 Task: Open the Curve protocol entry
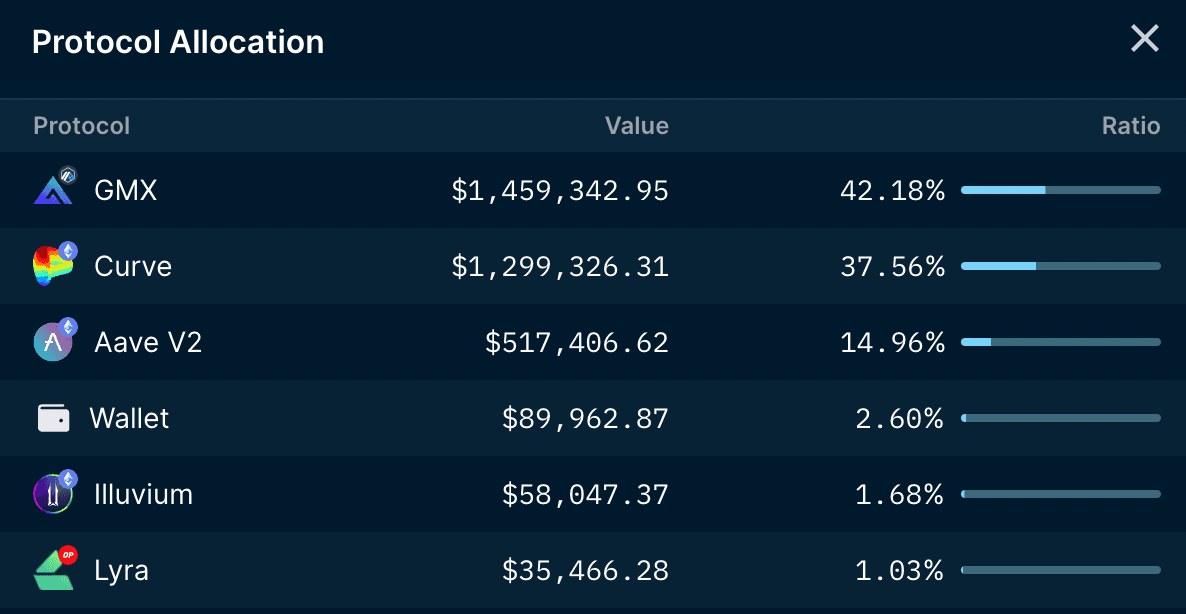click(132, 266)
